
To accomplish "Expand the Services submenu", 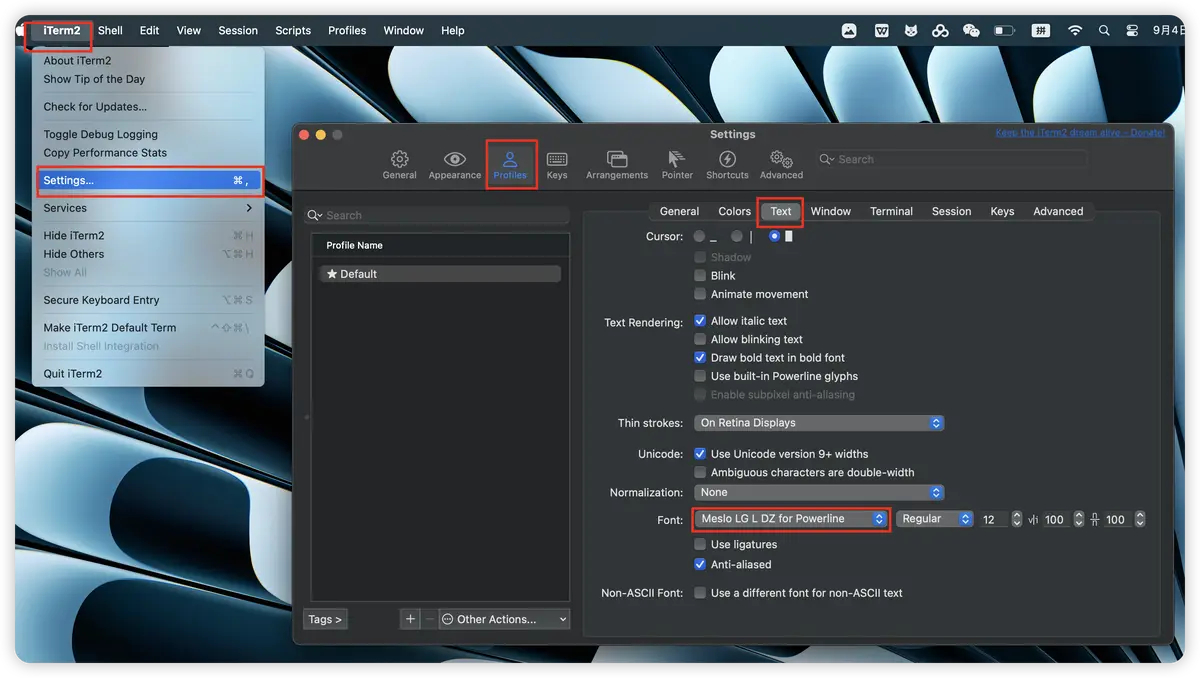I will point(148,208).
